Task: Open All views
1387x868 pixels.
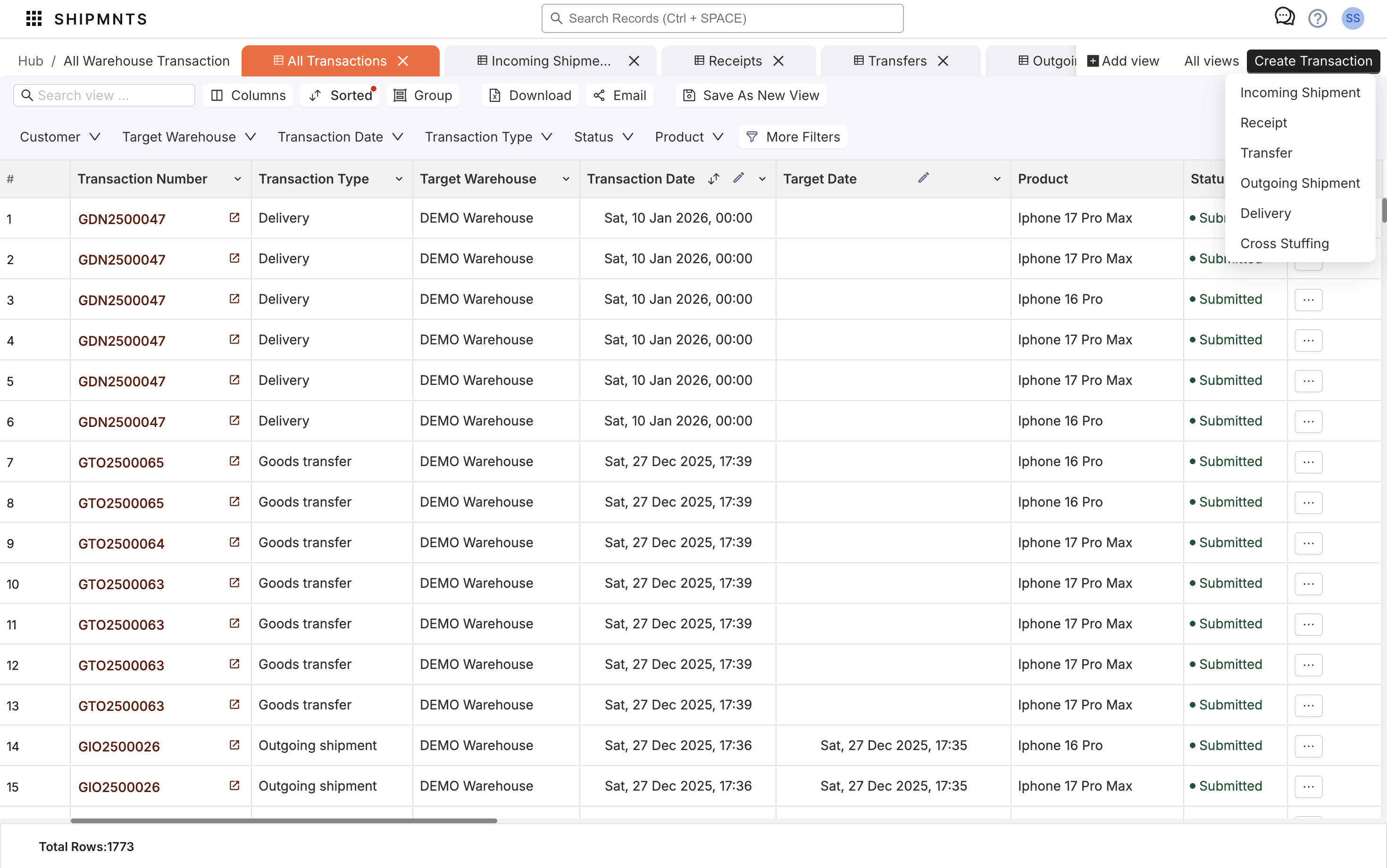Action: (1212, 61)
